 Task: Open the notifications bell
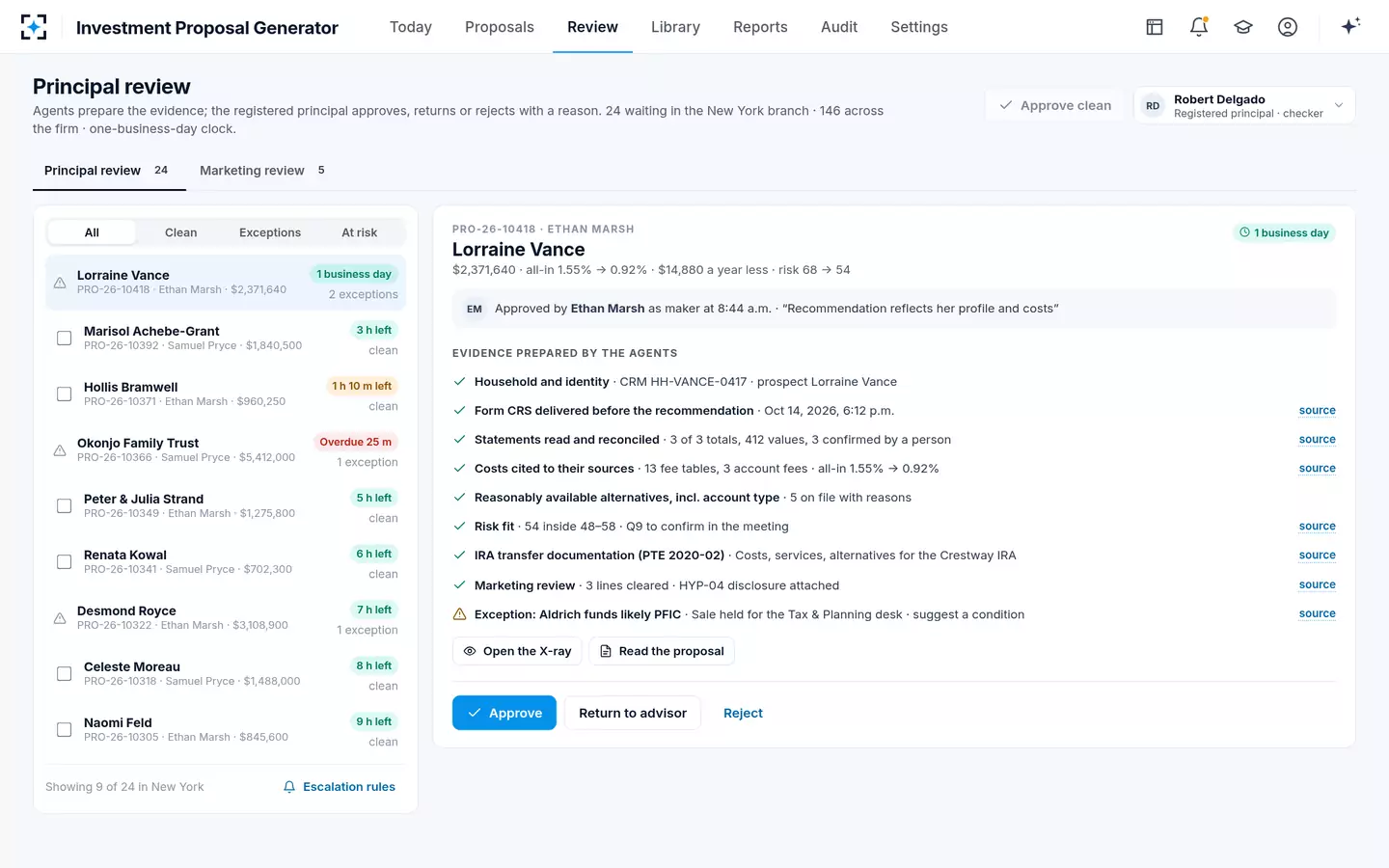[1199, 27]
